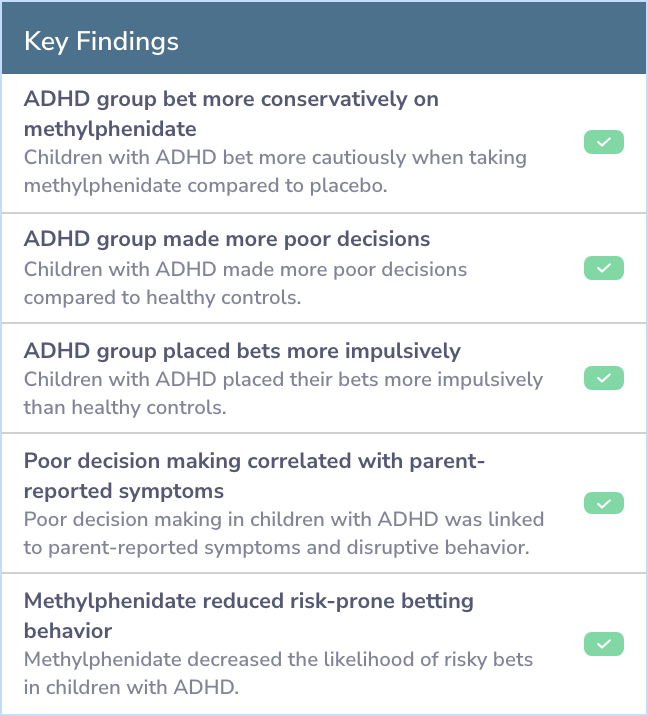Select description about decreased likelihood of risky bets

tap(279, 673)
